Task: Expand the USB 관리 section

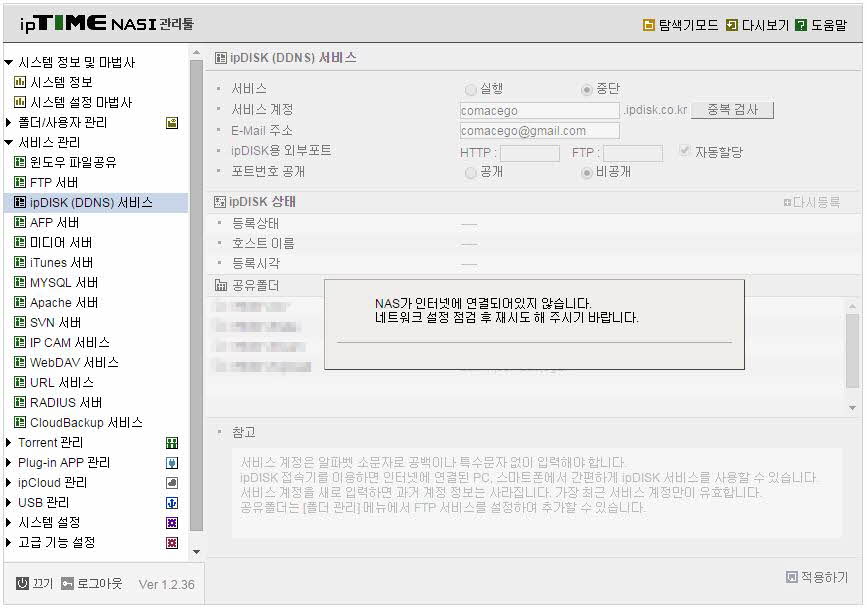Action: 8,502
